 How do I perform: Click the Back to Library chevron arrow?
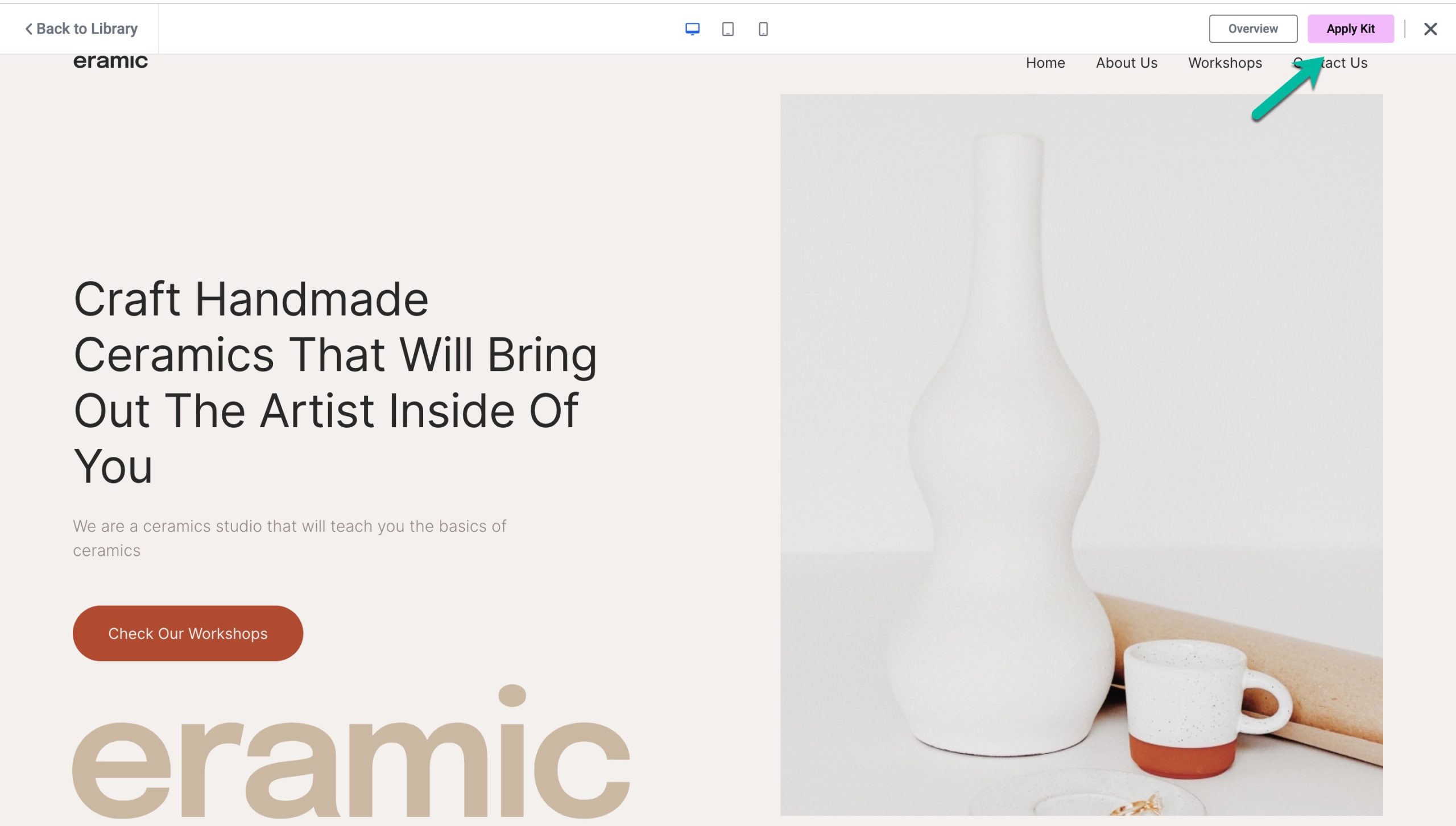[x=28, y=29]
